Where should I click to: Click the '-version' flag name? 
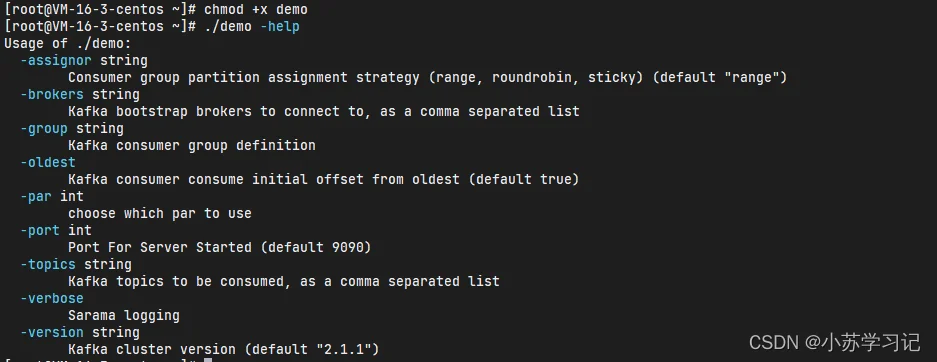pyautogui.click(x=52, y=332)
